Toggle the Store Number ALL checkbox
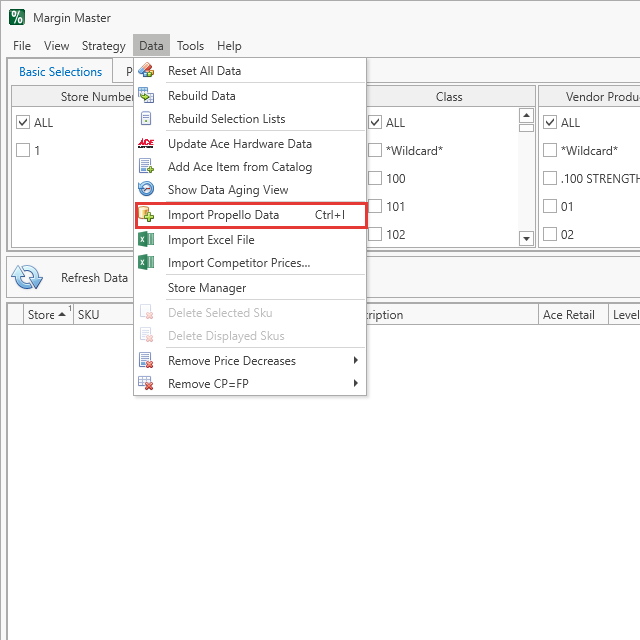 click(23, 122)
